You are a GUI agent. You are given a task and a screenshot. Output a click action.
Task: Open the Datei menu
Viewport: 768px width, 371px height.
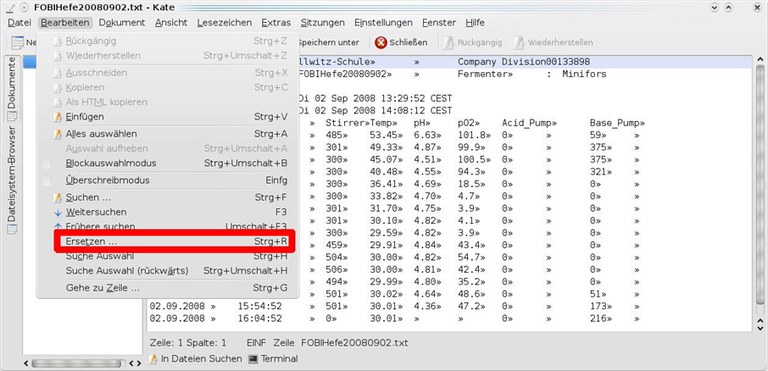pos(19,23)
